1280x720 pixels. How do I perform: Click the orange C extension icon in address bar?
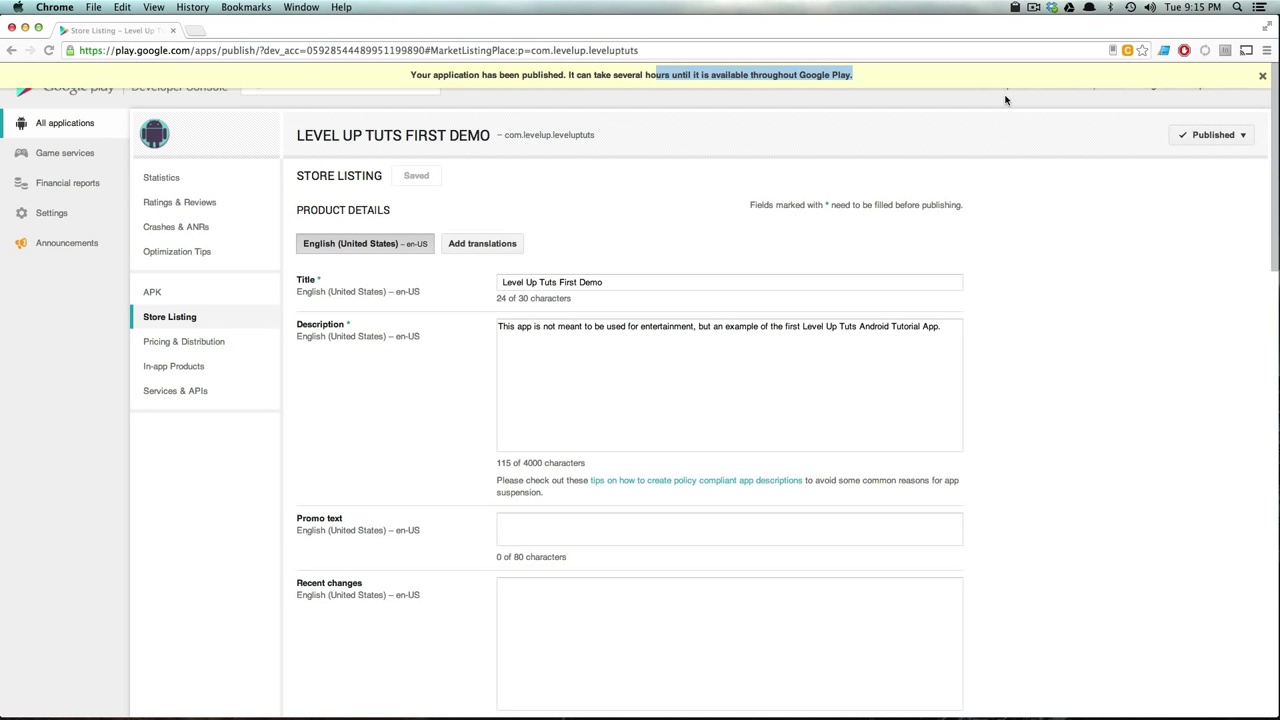[x=1127, y=50]
